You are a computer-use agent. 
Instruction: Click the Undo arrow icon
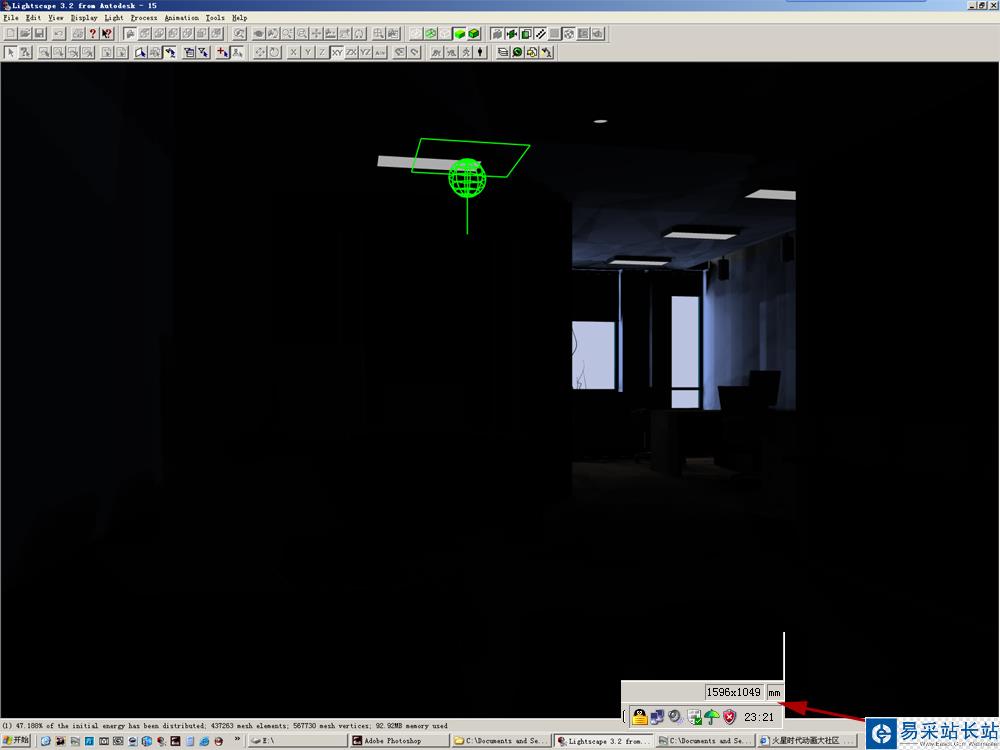pyautogui.click(x=59, y=33)
